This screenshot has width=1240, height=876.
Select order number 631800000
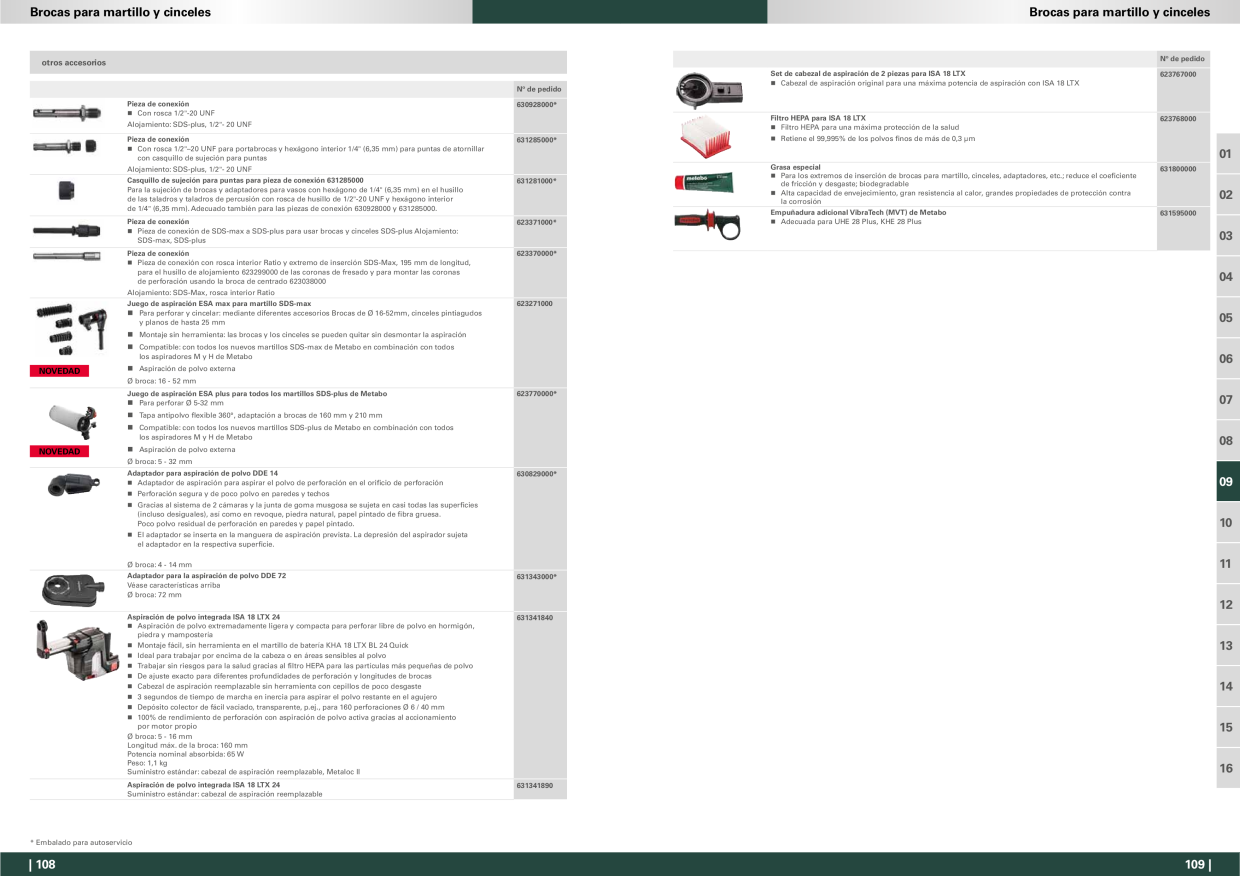[x=1178, y=168]
